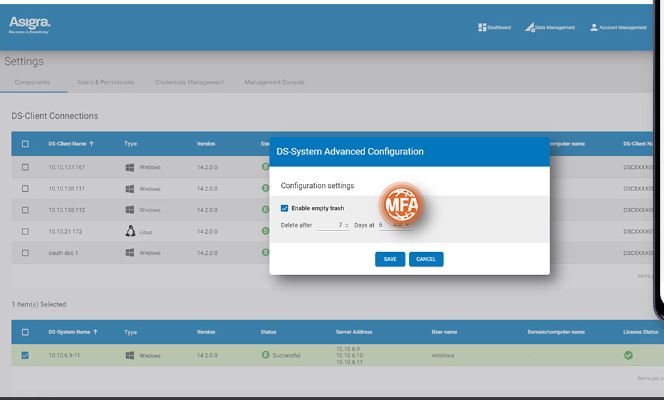
Task: Select the checkbox for 10.10.137.167
Action: tap(25, 167)
